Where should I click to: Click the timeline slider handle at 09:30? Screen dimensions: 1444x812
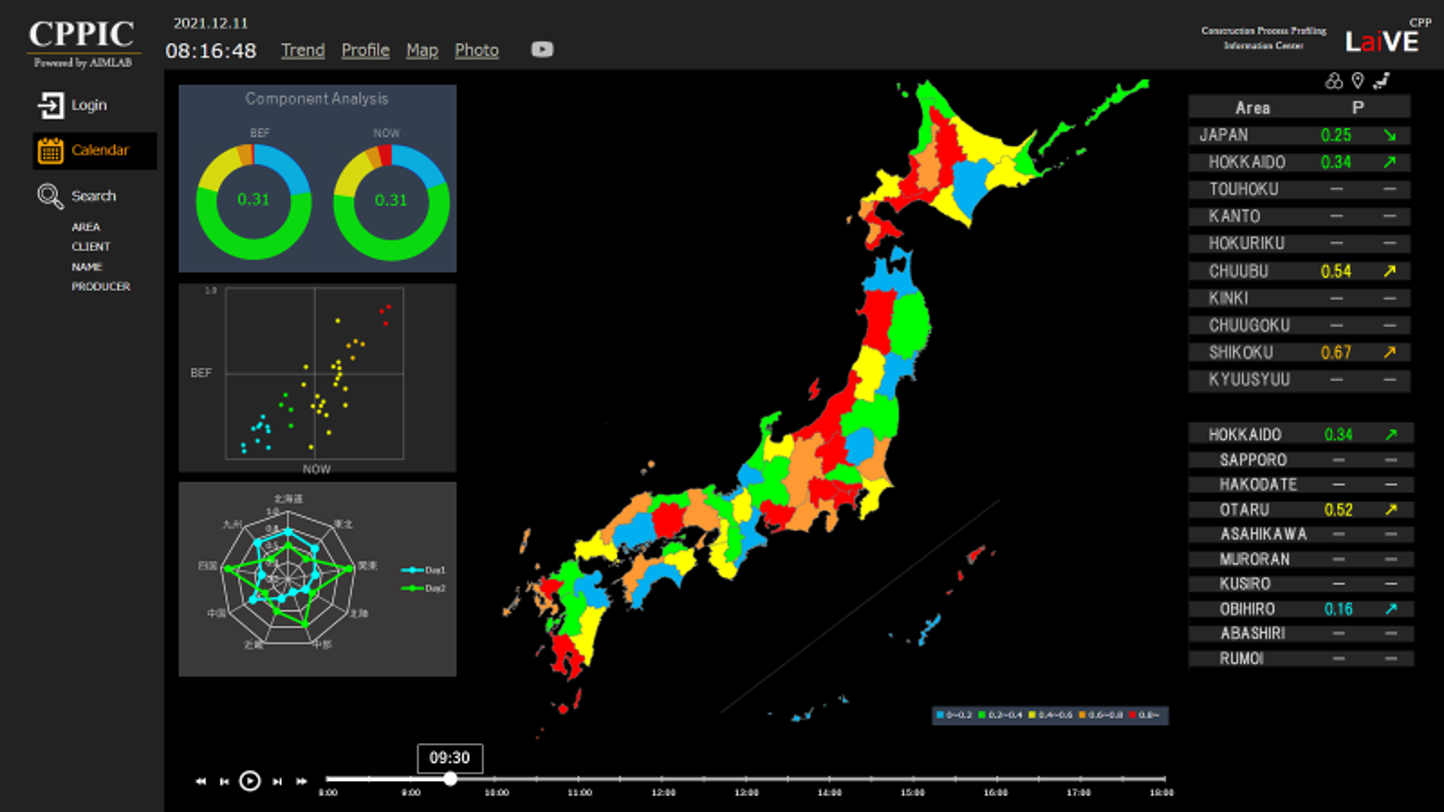point(450,778)
